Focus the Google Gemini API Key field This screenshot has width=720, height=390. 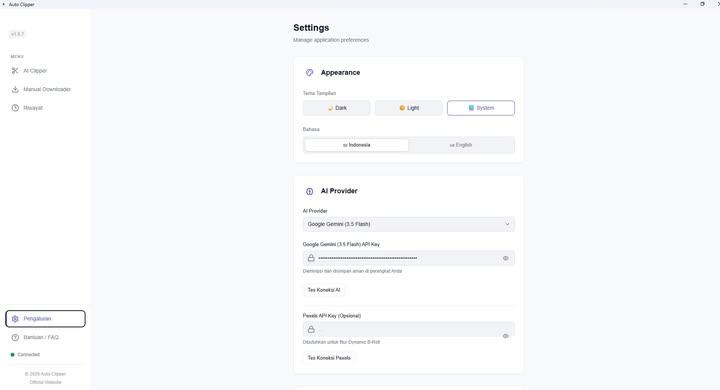(x=409, y=258)
